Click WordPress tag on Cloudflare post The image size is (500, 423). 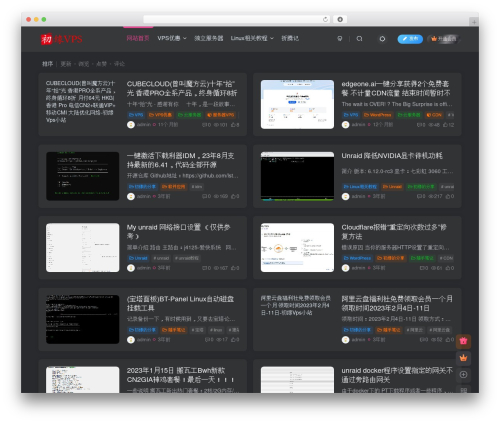357,258
